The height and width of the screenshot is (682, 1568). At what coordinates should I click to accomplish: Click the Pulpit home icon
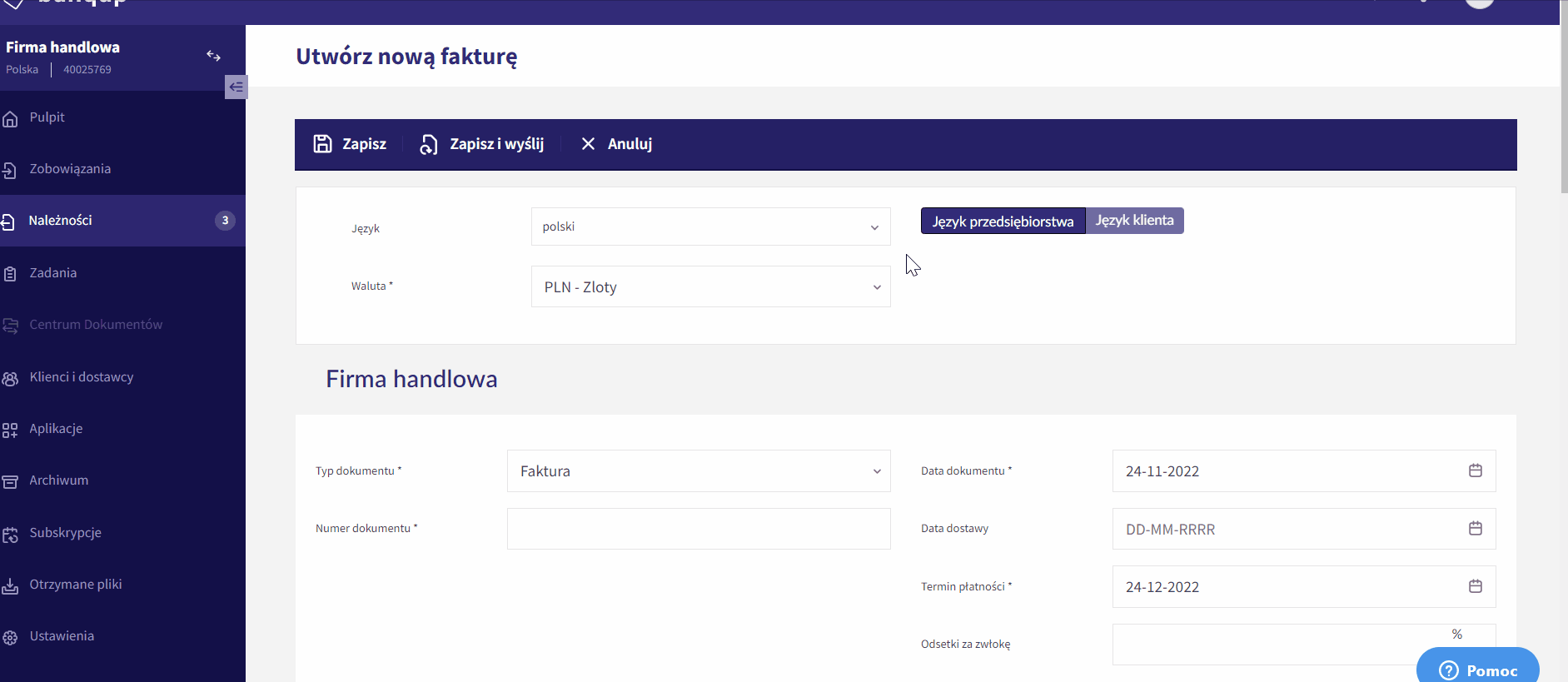[10, 119]
